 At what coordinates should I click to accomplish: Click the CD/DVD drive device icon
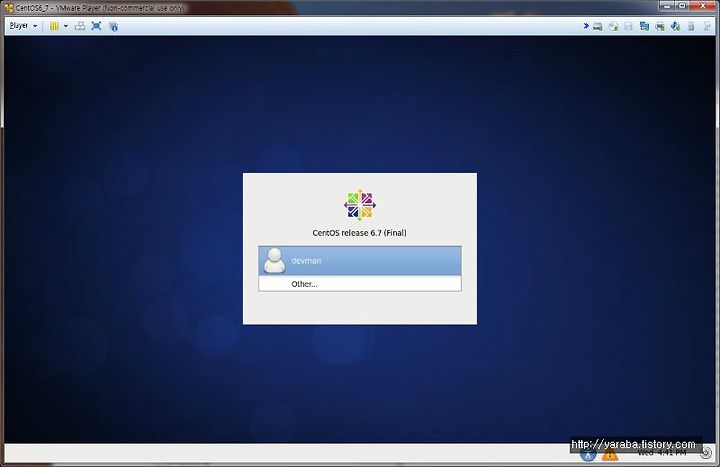tap(613, 27)
